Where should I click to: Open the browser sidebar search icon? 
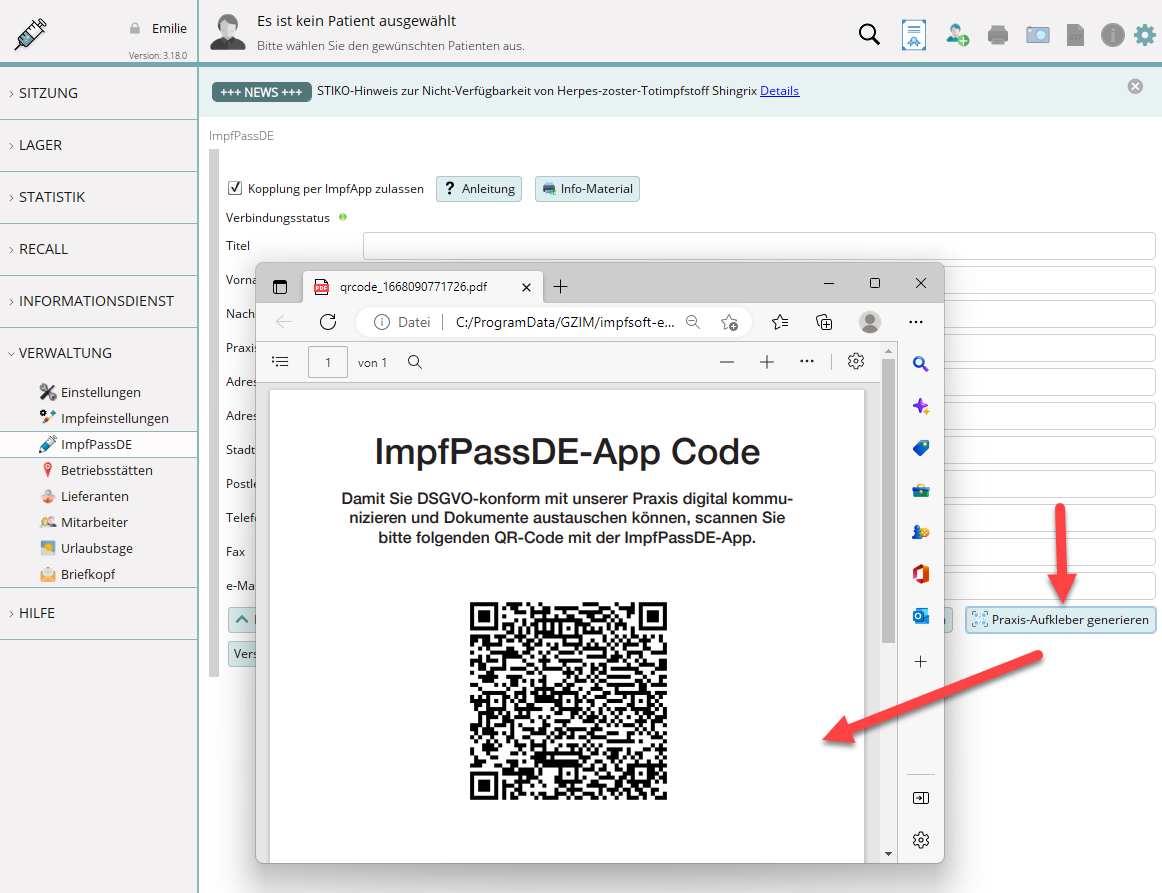(920, 363)
